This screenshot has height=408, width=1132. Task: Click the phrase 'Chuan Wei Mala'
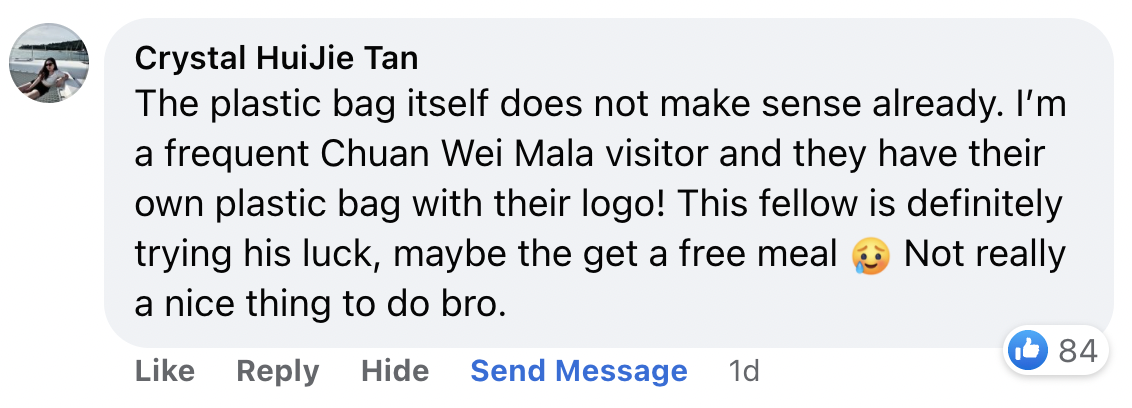(458, 155)
